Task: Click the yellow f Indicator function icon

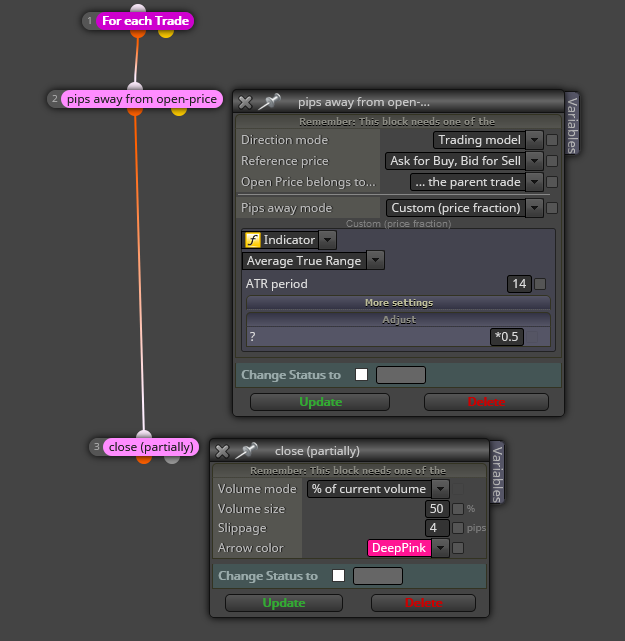Action: point(252,240)
